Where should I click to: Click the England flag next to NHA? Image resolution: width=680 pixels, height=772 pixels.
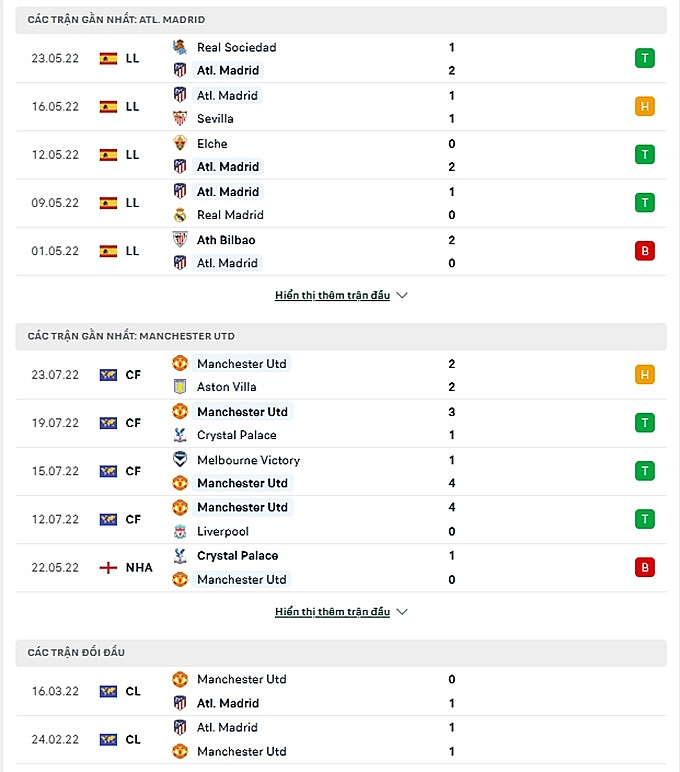coord(109,567)
